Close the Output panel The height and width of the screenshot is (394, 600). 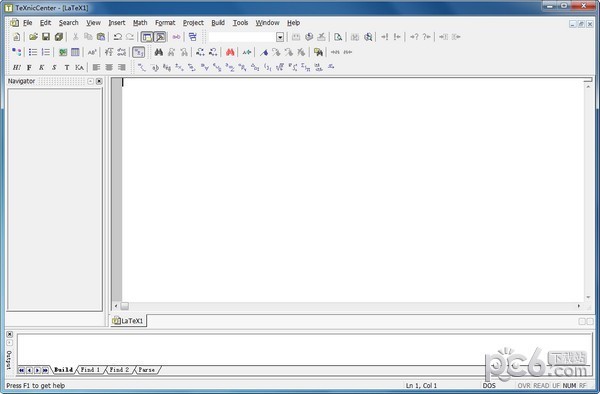(x=10, y=334)
